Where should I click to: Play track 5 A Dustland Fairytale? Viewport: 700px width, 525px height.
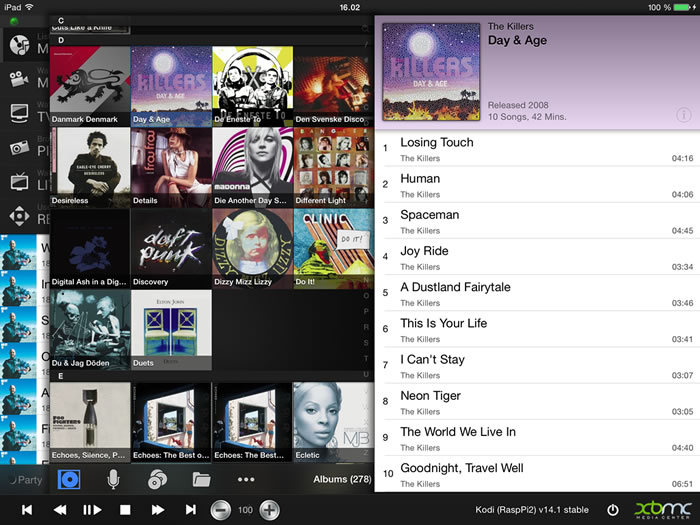click(x=537, y=293)
